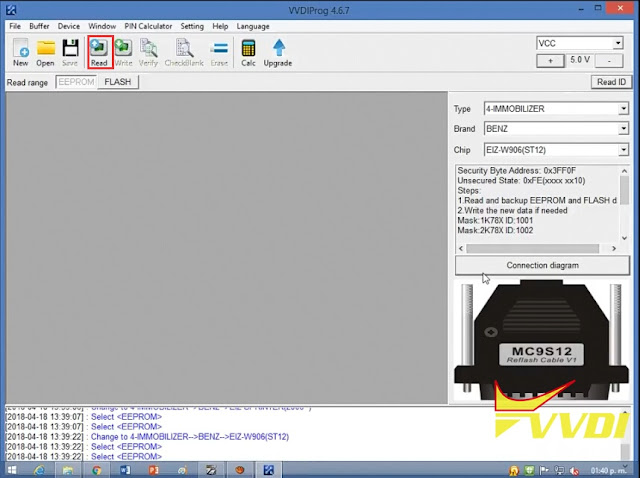640x478 pixels.
Task: Open File Explorer from taskbar
Action: tap(68, 470)
